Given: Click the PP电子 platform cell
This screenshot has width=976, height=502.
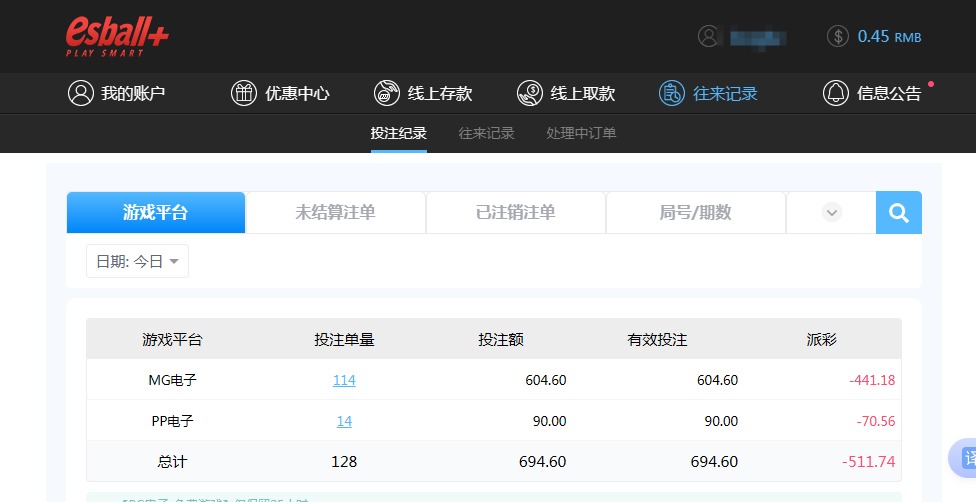Looking at the screenshot, I should 172,421.
